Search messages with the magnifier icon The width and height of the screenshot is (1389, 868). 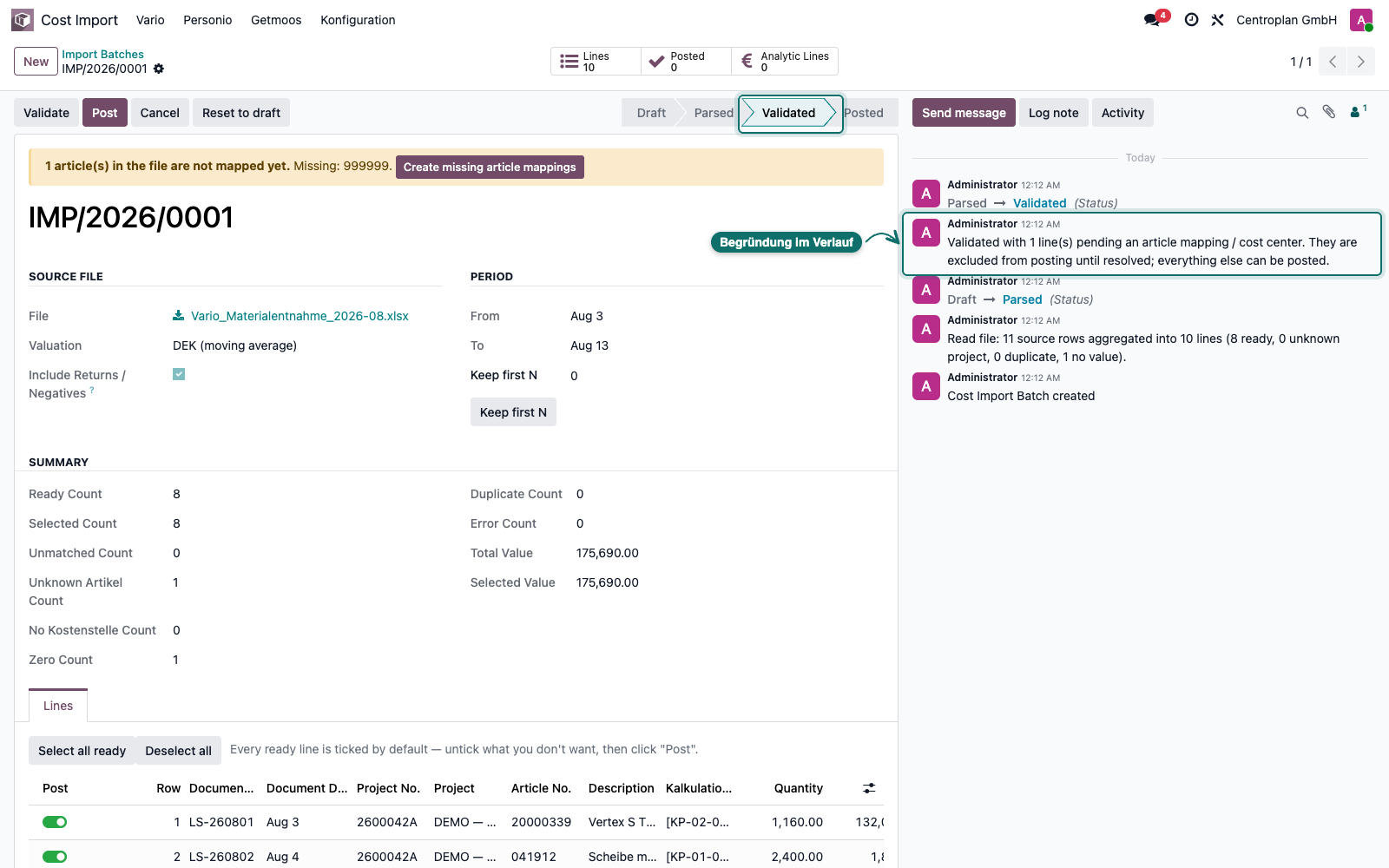pyautogui.click(x=1302, y=113)
